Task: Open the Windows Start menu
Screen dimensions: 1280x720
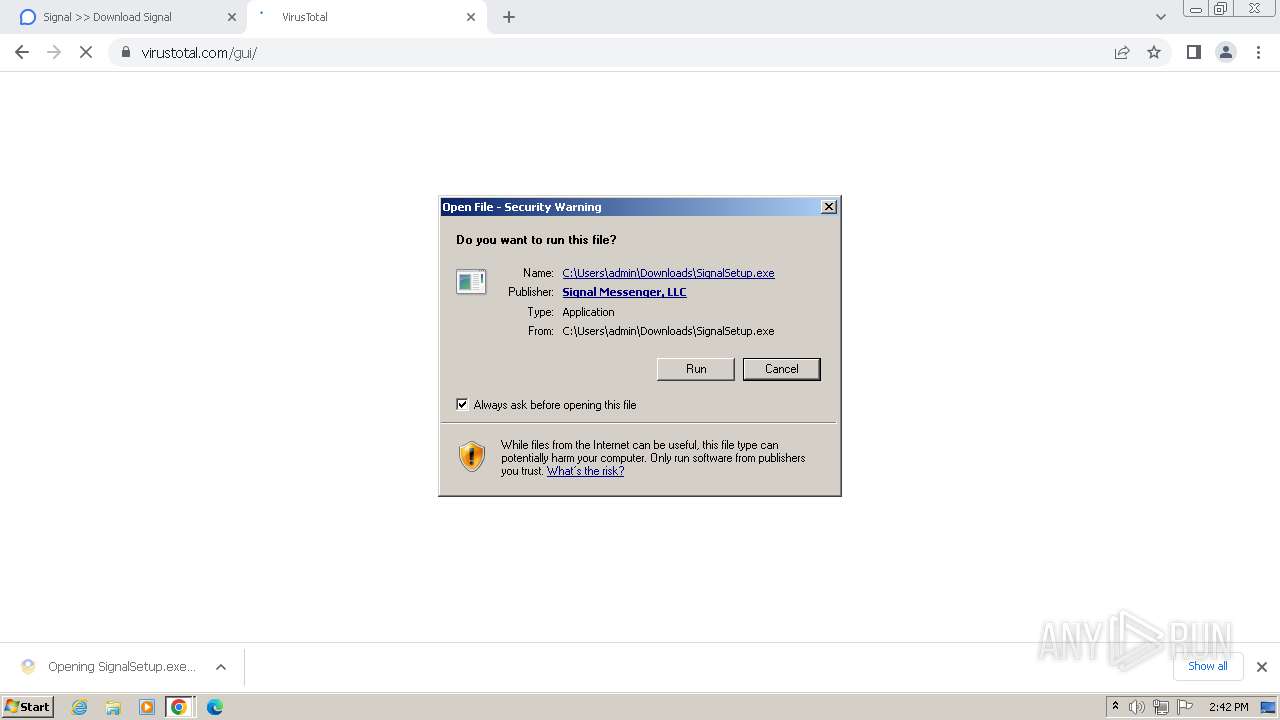Action: (28, 707)
